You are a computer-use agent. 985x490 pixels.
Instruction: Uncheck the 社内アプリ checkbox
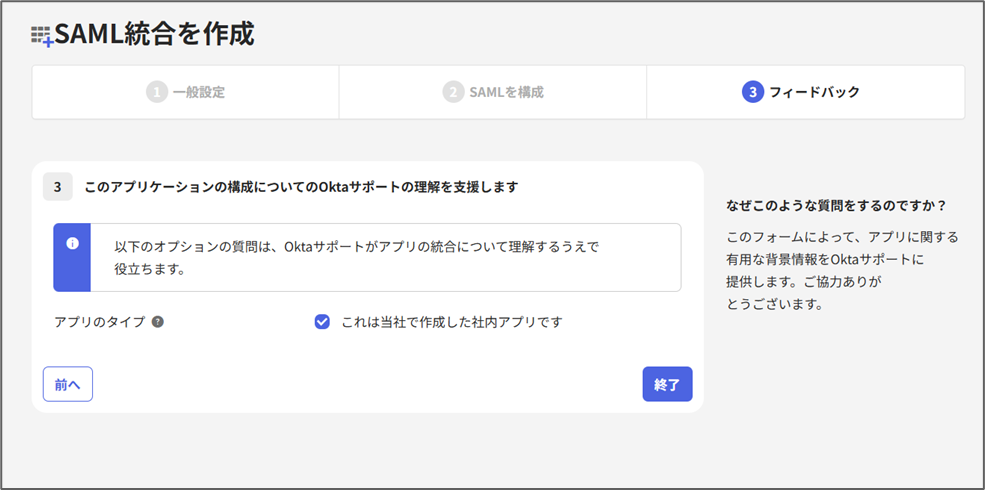[x=322, y=322]
